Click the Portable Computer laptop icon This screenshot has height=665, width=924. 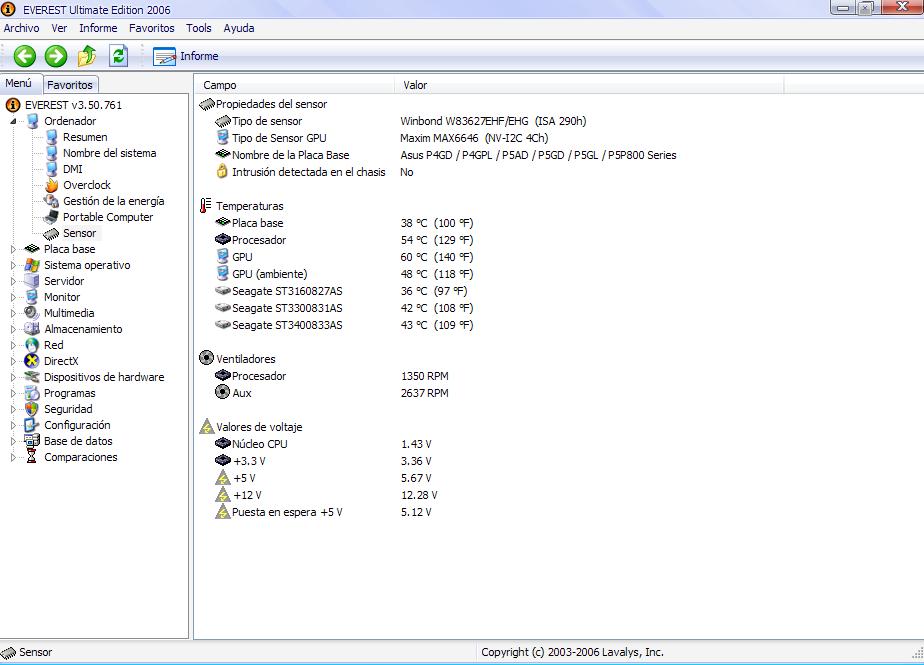pos(52,217)
